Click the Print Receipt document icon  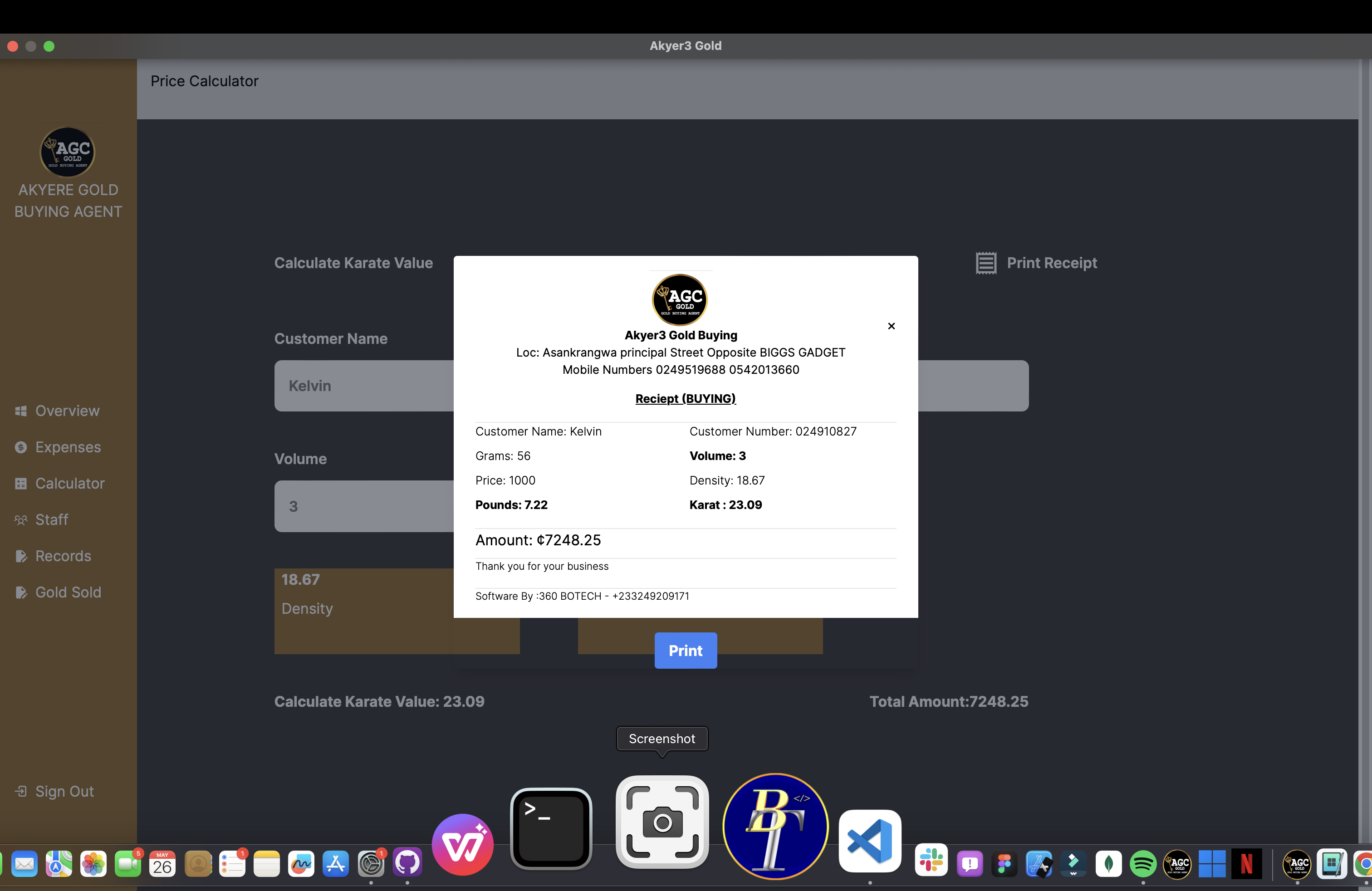986,263
